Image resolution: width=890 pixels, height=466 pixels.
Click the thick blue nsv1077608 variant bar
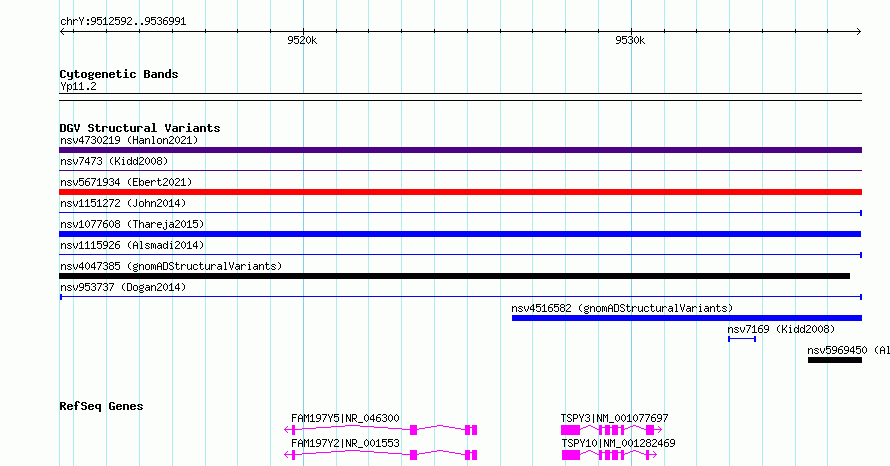pyautogui.click(x=460, y=234)
